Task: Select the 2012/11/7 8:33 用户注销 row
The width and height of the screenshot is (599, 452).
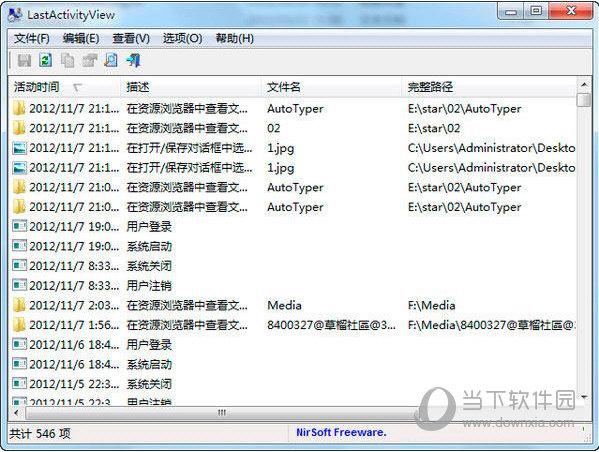Action: point(292,285)
